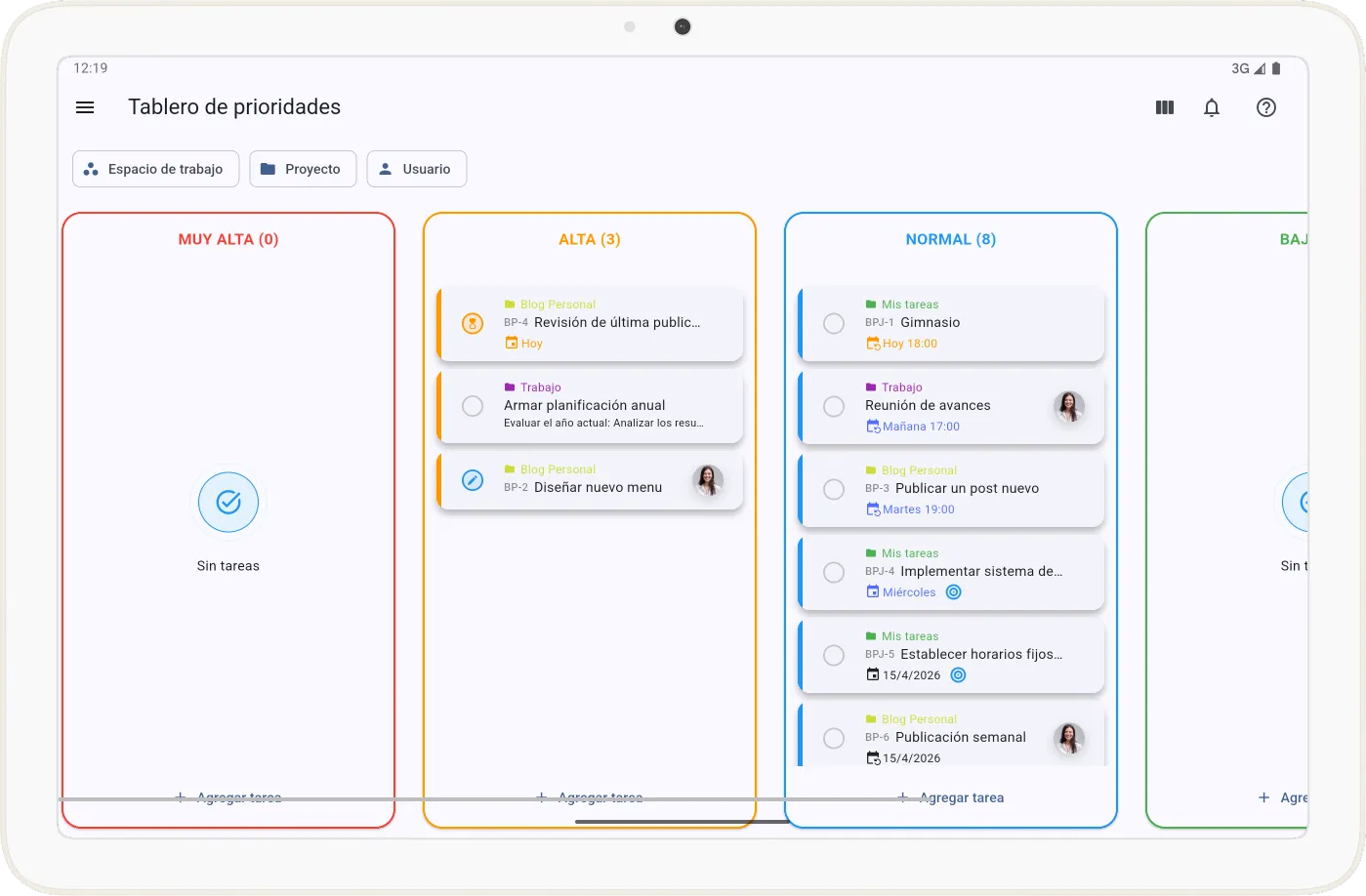Viewport: 1366px width, 896px height.
Task: Add task in MUY ALTA column
Action: click(x=228, y=797)
